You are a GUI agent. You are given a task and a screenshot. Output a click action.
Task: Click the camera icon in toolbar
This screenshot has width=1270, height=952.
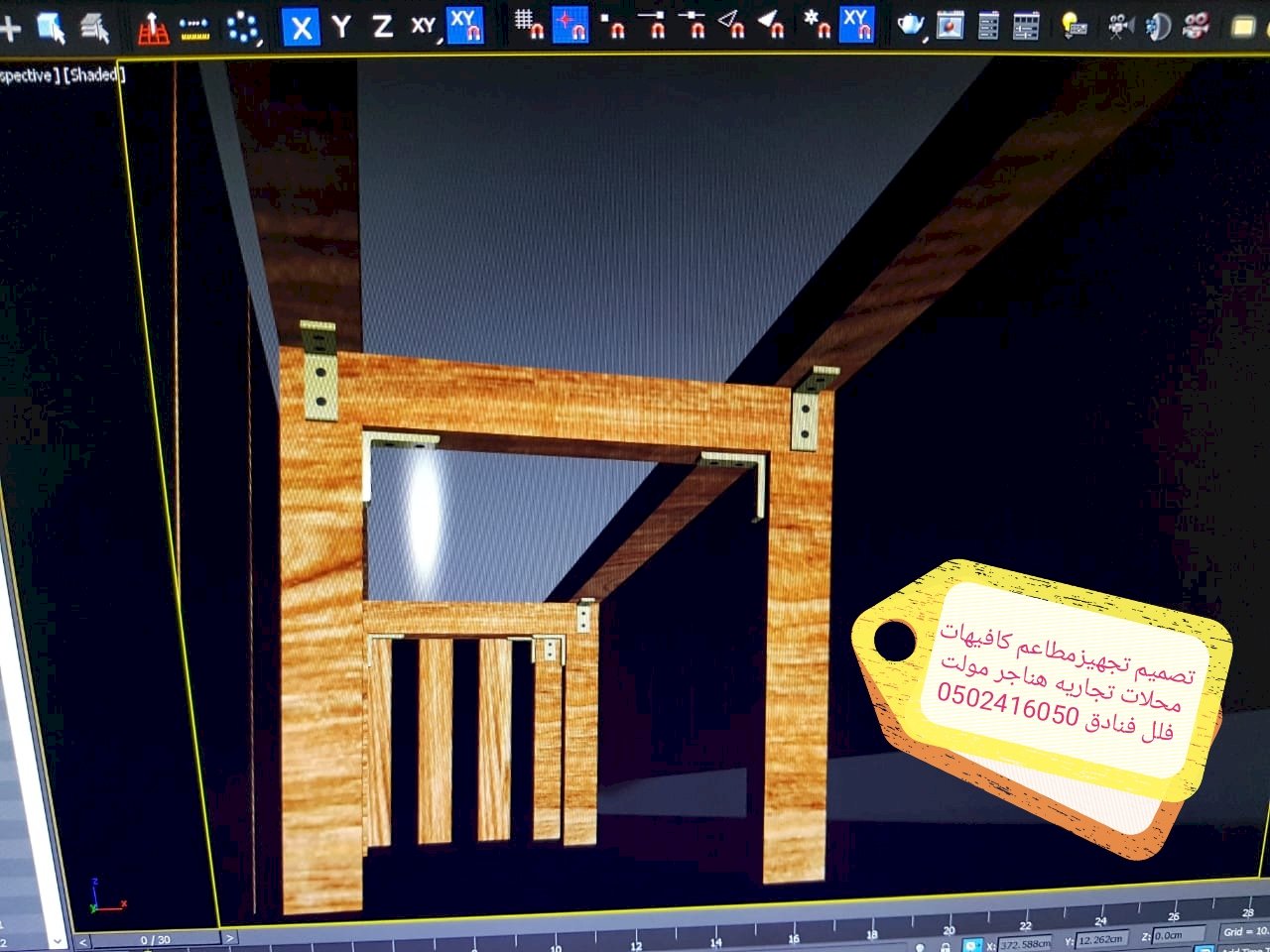(1120, 26)
